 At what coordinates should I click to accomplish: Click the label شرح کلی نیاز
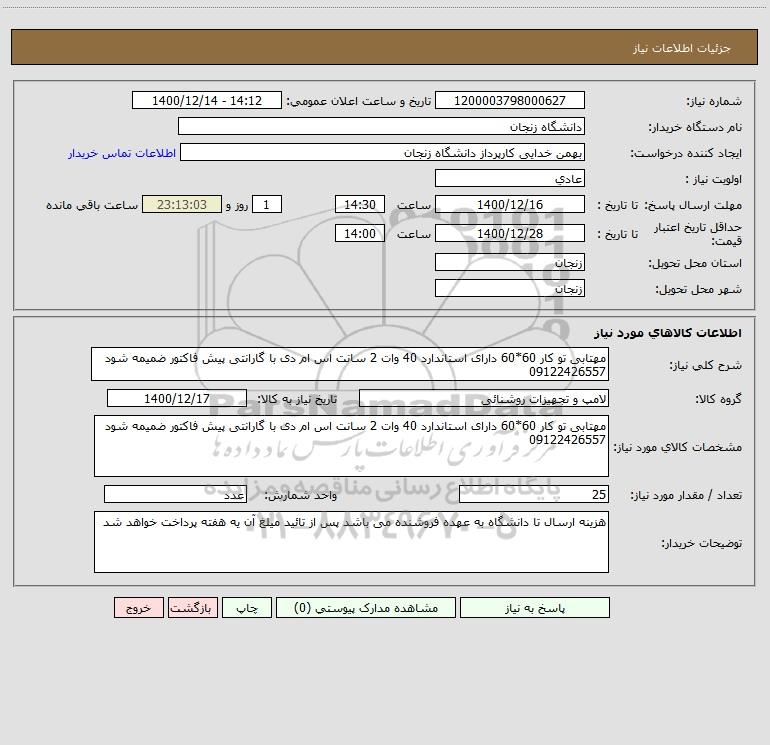click(x=706, y=365)
